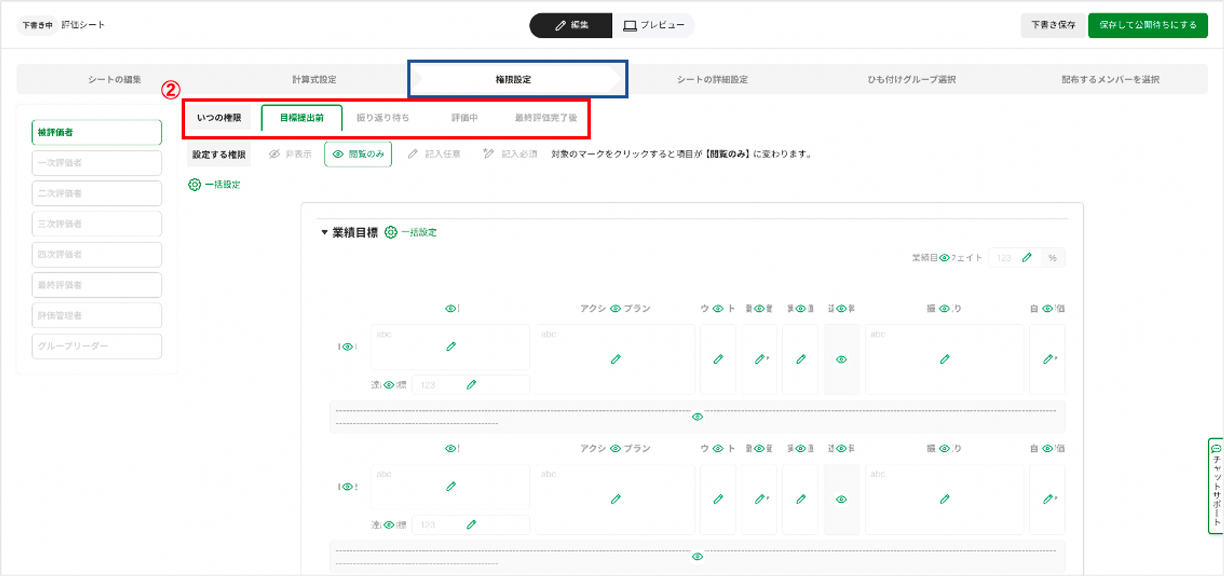Switch to 振り返り待ち timing tab
The width and height of the screenshot is (1224, 576).
click(x=383, y=118)
